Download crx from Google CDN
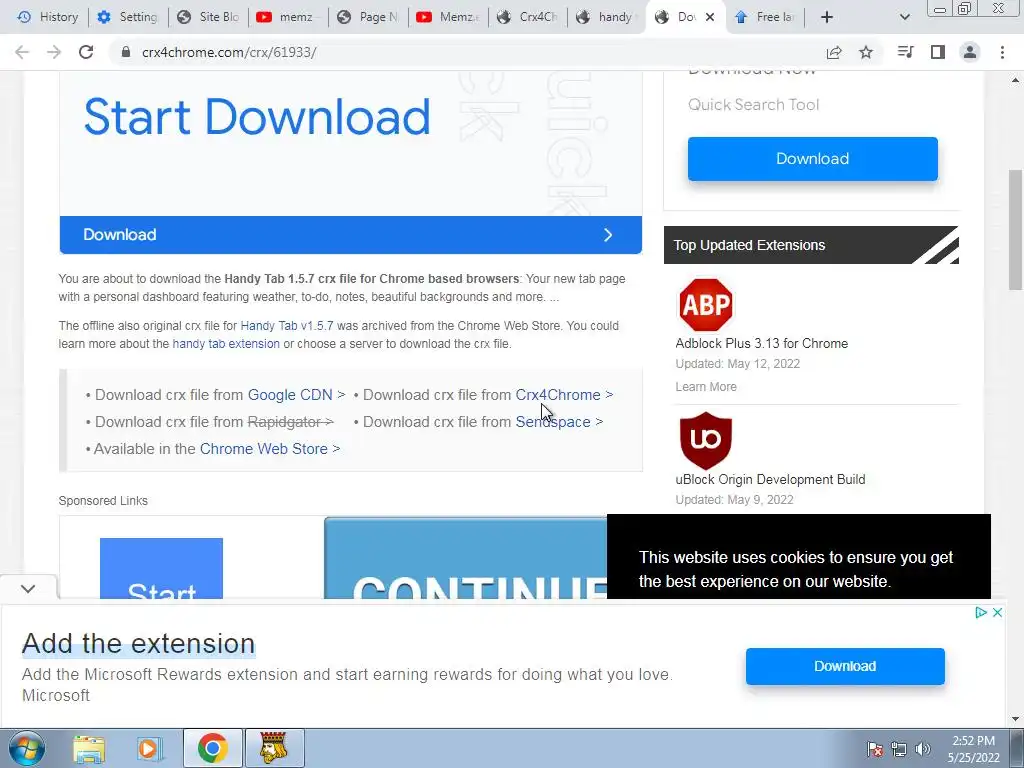Image resolution: width=1024 pixels, height=768 pixels. pyautogui.click(x=290, y=395)
